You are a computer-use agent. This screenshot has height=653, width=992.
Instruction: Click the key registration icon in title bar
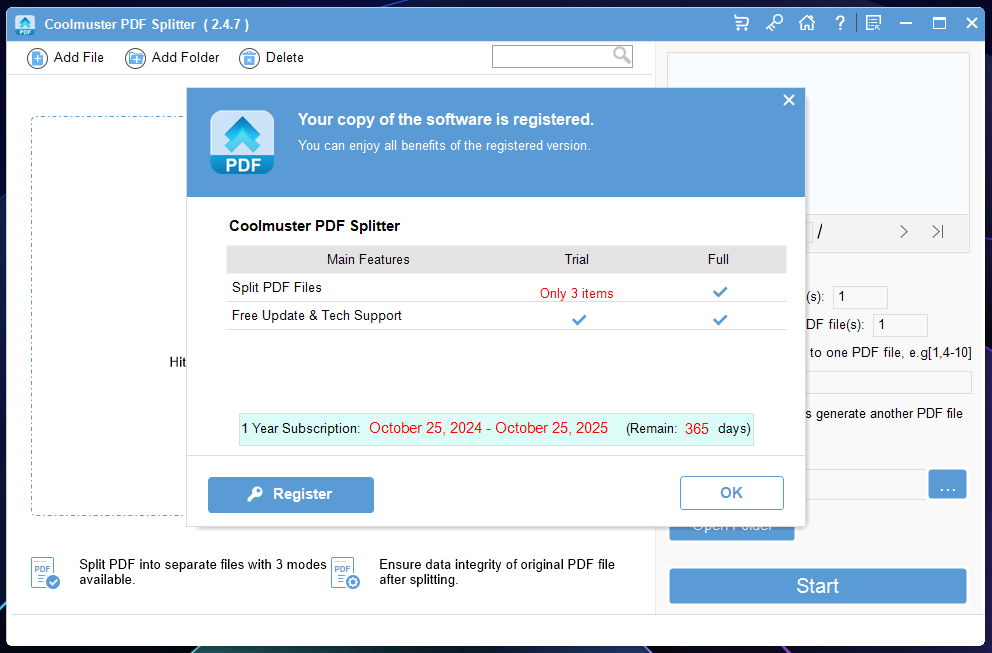[774, 23]
